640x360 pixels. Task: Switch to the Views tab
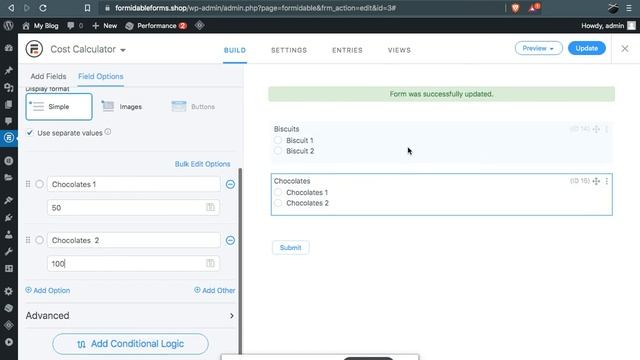399,50
